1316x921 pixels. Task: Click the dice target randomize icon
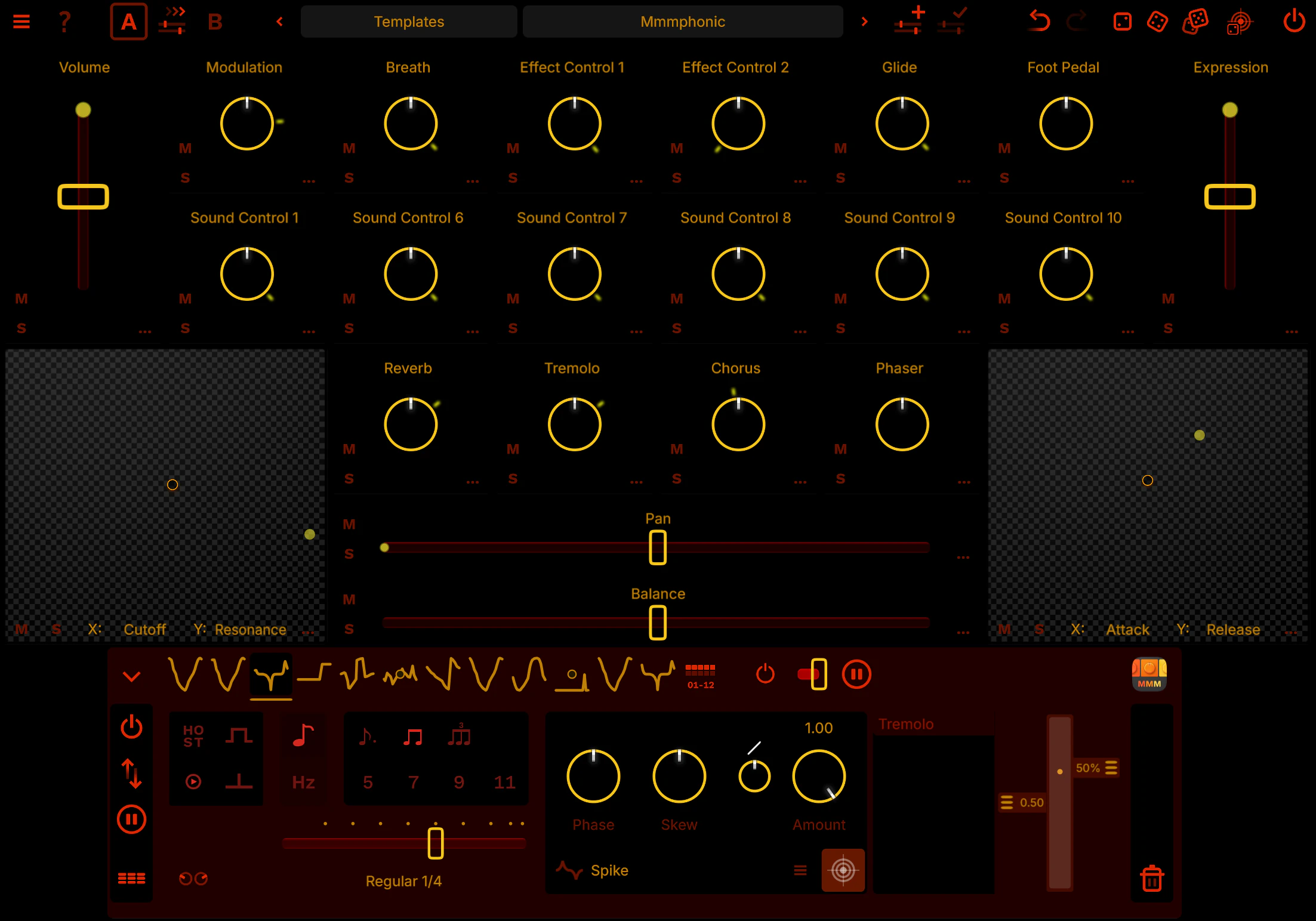[x=1239, y=23]
